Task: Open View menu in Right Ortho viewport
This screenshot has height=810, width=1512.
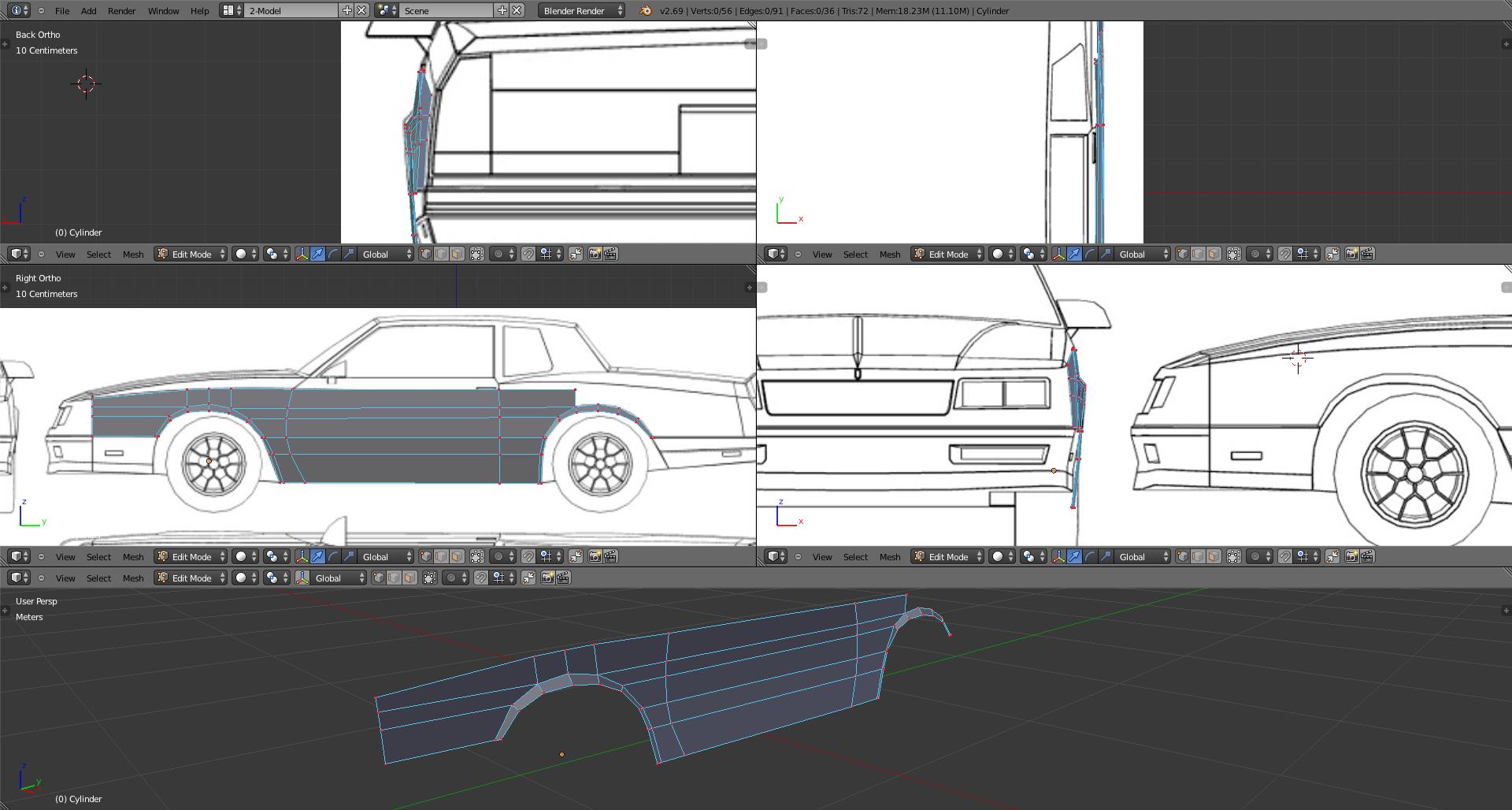Action: (65, 557)
